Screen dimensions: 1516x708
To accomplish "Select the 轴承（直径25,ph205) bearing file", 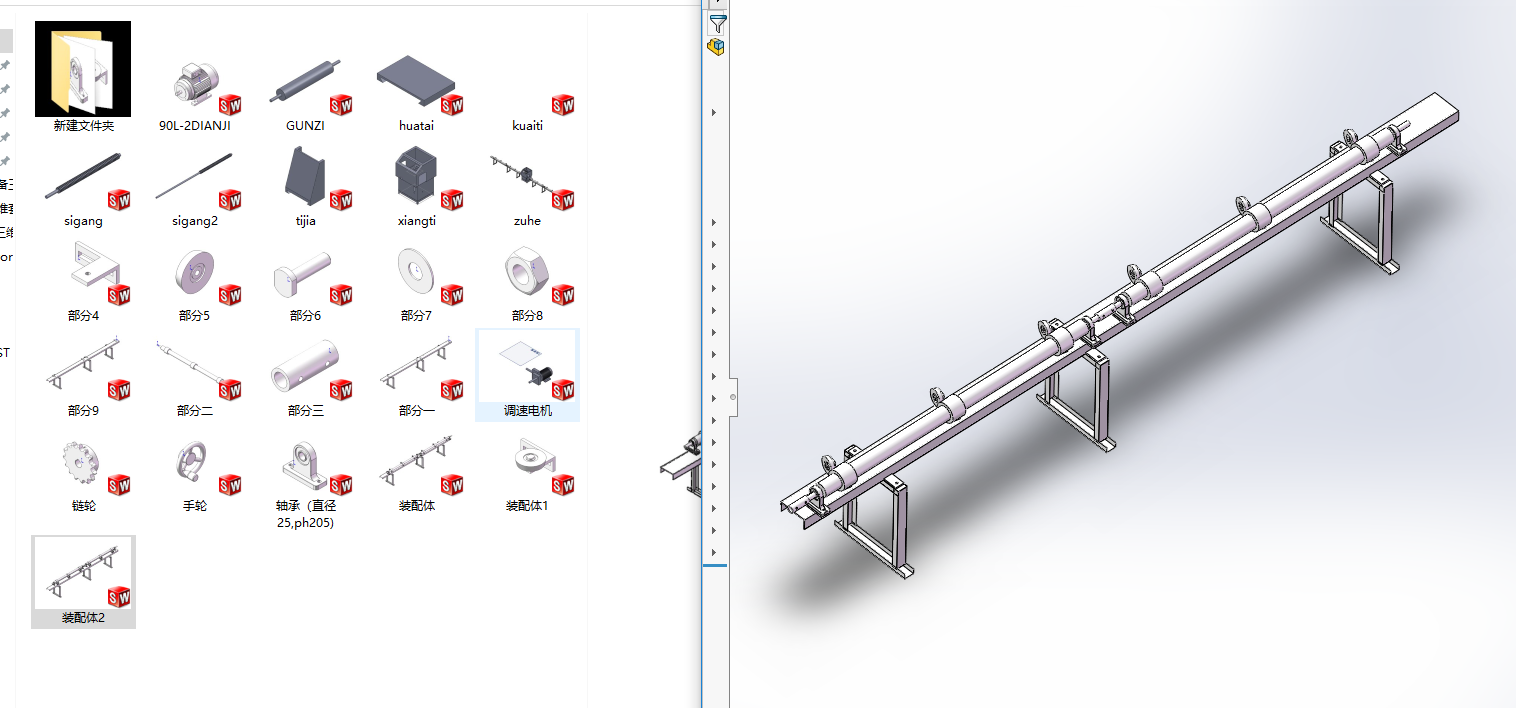I will (305, 482).
